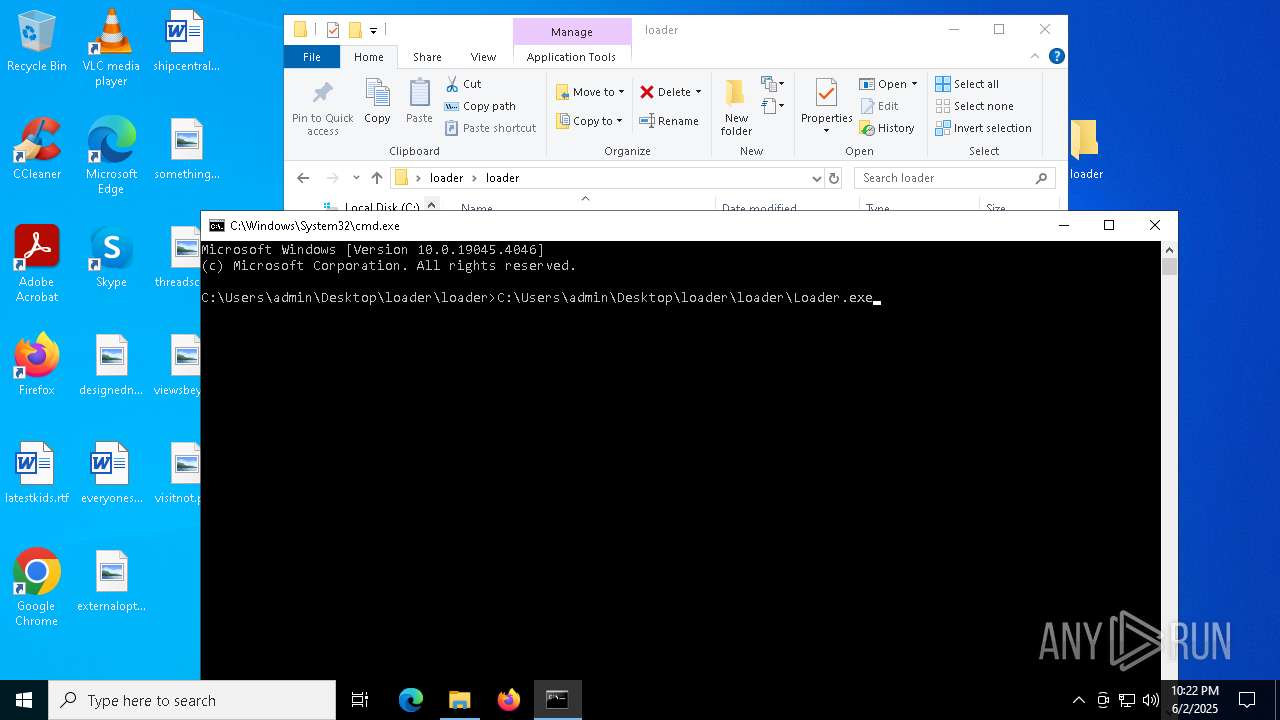Expand the address bar history dropdown

(817, 178)
